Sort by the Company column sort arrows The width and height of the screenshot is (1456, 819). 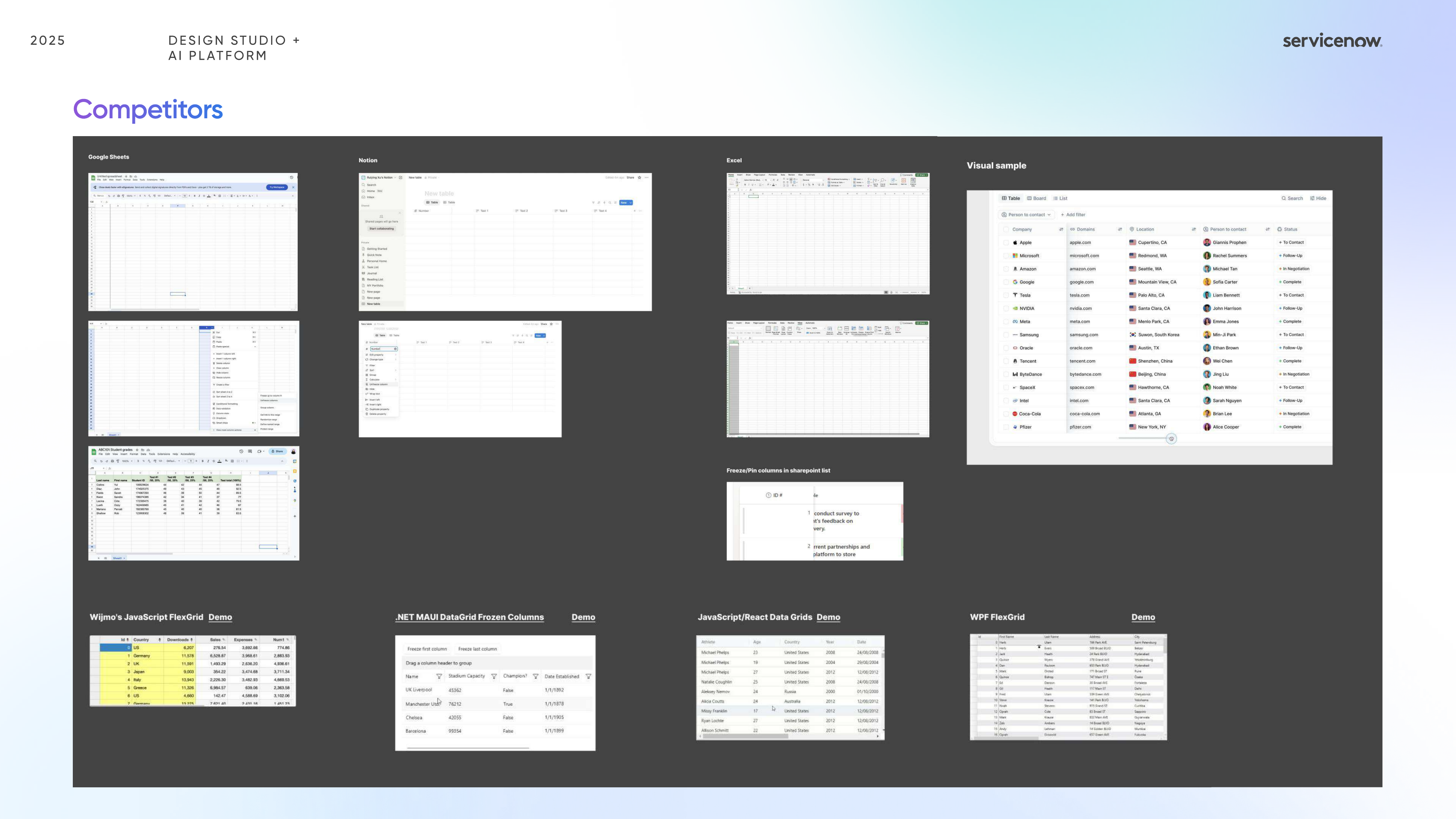1061,229
